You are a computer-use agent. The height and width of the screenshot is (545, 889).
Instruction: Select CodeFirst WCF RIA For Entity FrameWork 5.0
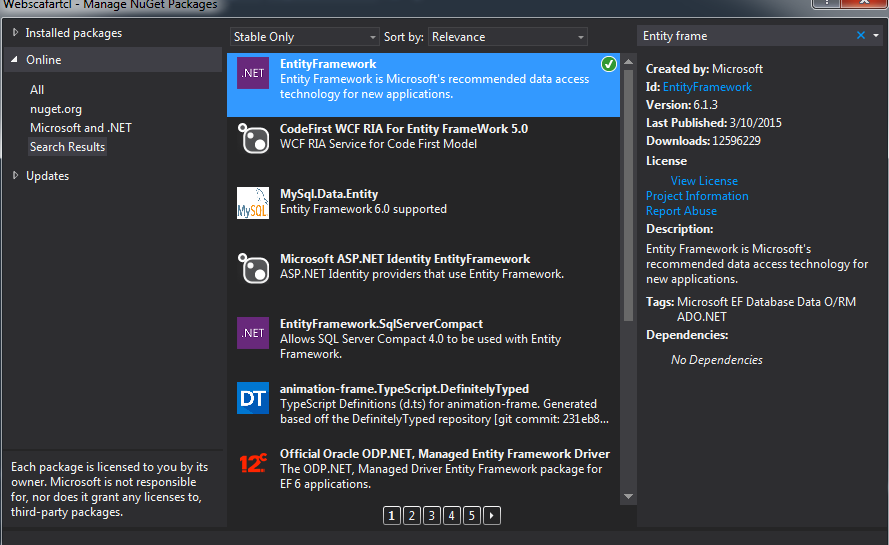coord(404,129)
